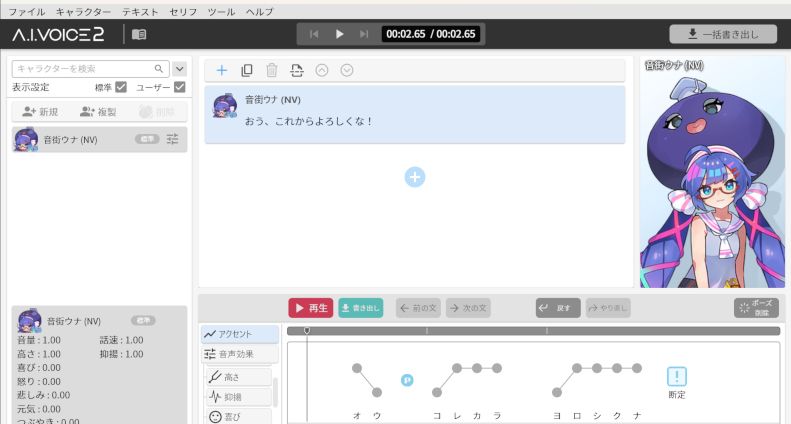Go to the previous sentence with 前の文
Screen dimensions: 791x424
point(418,308)
